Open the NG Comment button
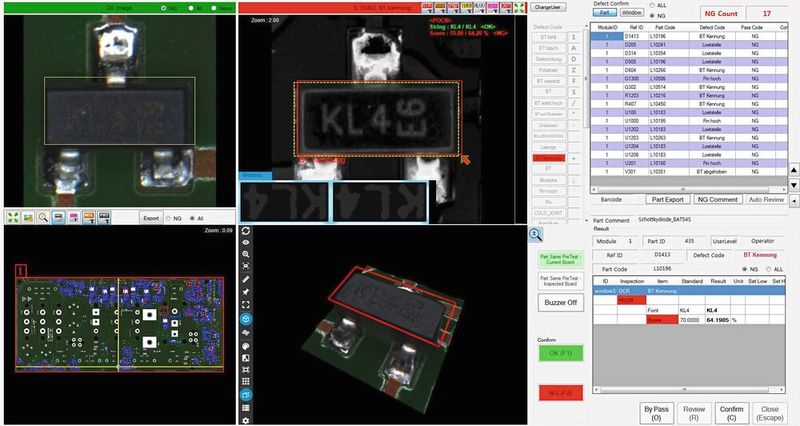Screen dimensions: 800x426 [717, 199]
